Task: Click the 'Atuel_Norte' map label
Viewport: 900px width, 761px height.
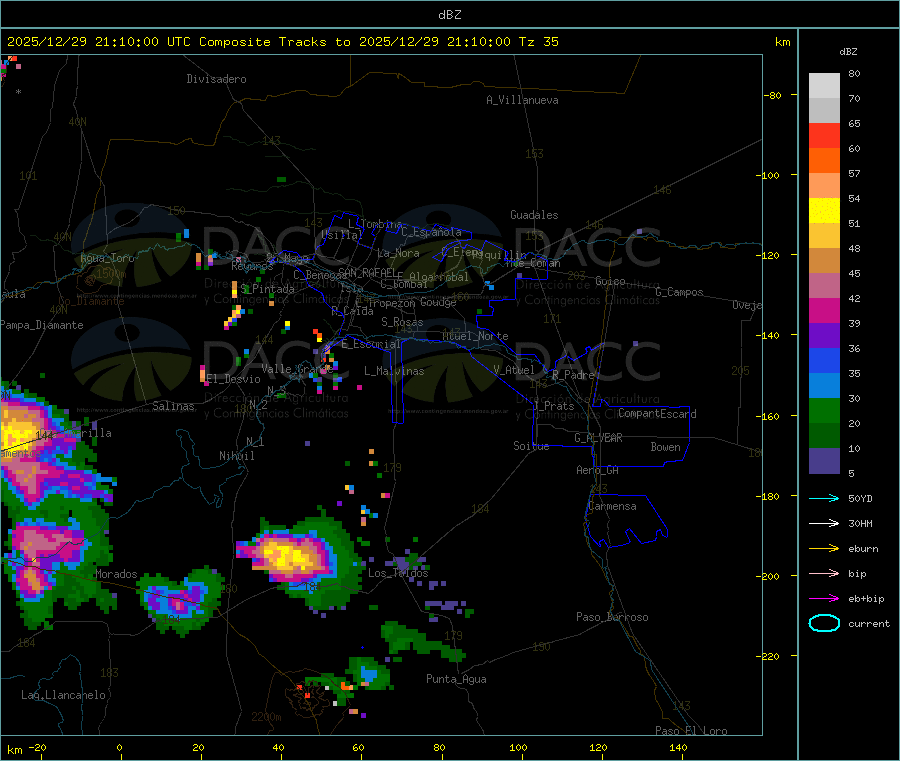Action: (475, 336)
